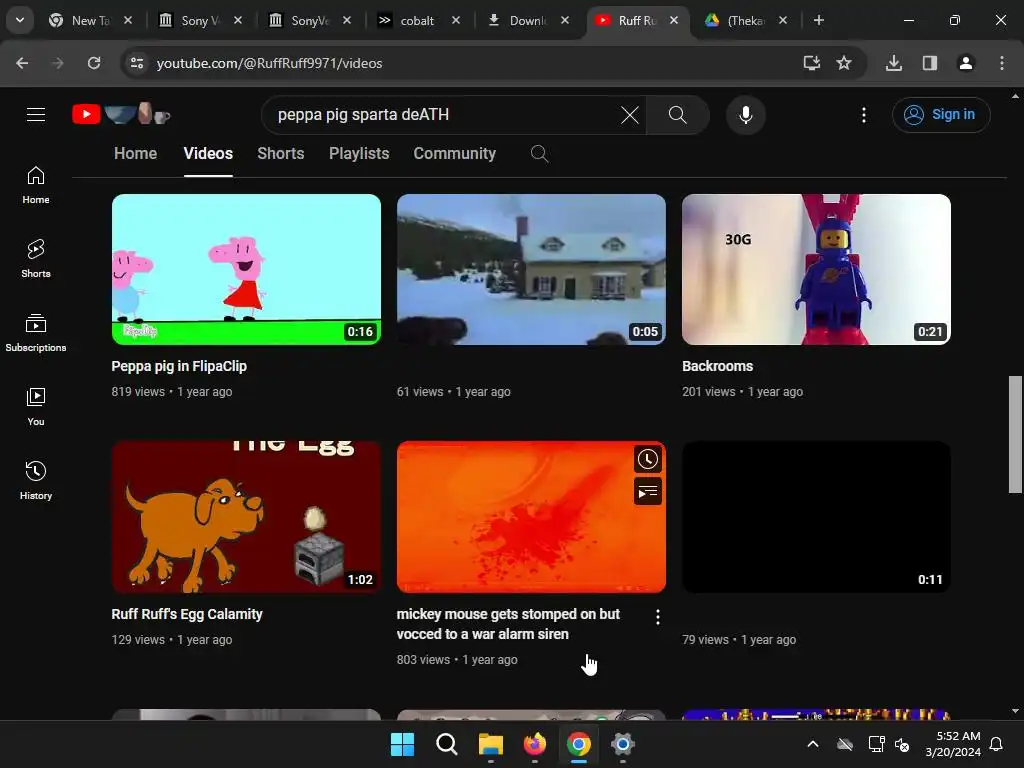This screenshot has height=768, width=1024.
Task: Open Peppa pig in FlipaClip thumbnail
Action: pos(246,269)
